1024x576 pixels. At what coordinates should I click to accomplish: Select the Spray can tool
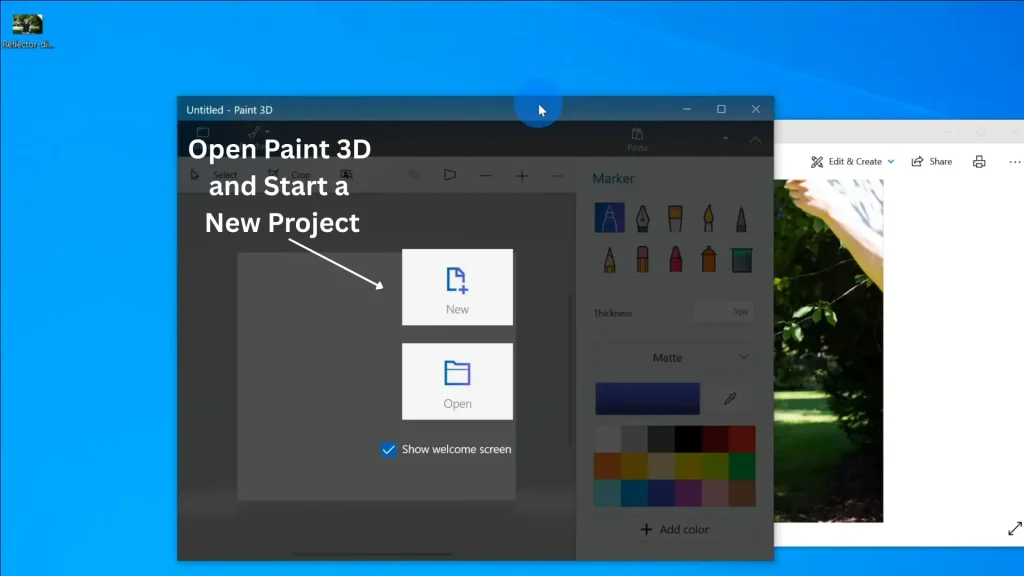pyautogui.click(x=709, y=258)
